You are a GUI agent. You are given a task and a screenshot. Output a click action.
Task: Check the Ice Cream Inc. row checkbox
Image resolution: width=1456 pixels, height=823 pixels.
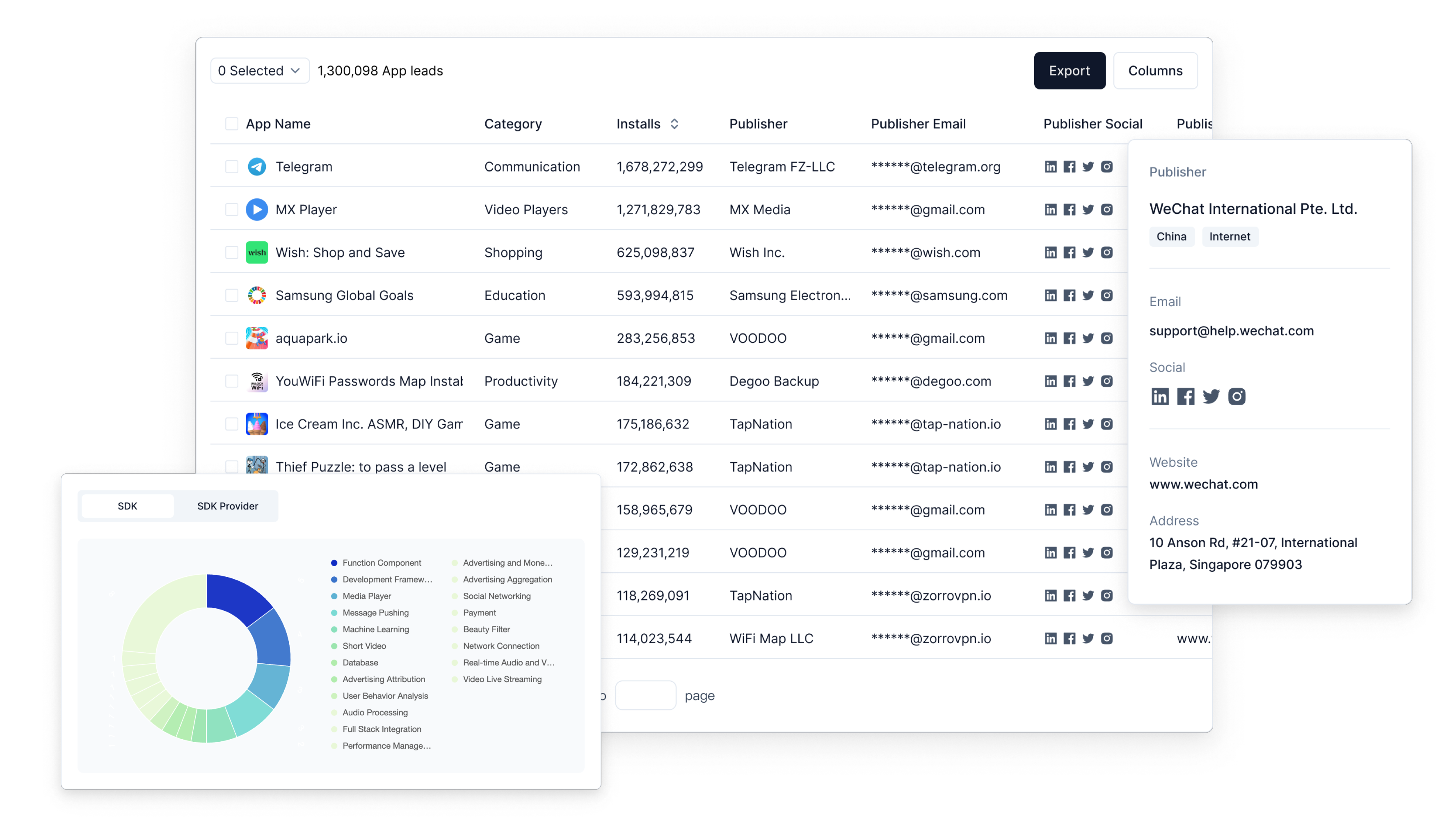231,424
